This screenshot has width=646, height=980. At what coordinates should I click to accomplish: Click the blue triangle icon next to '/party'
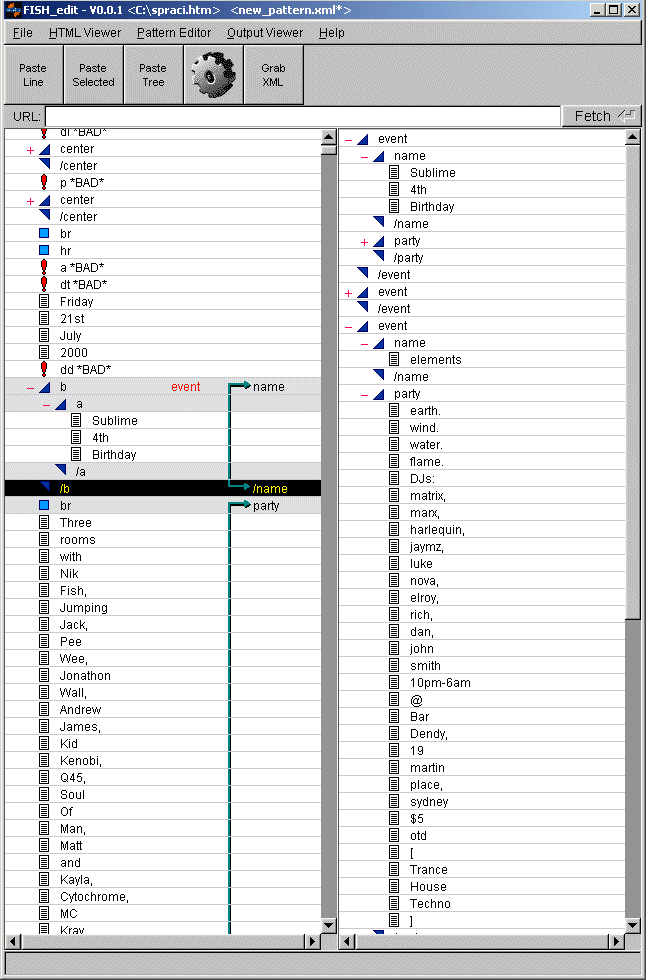click(x=378, y=257)
